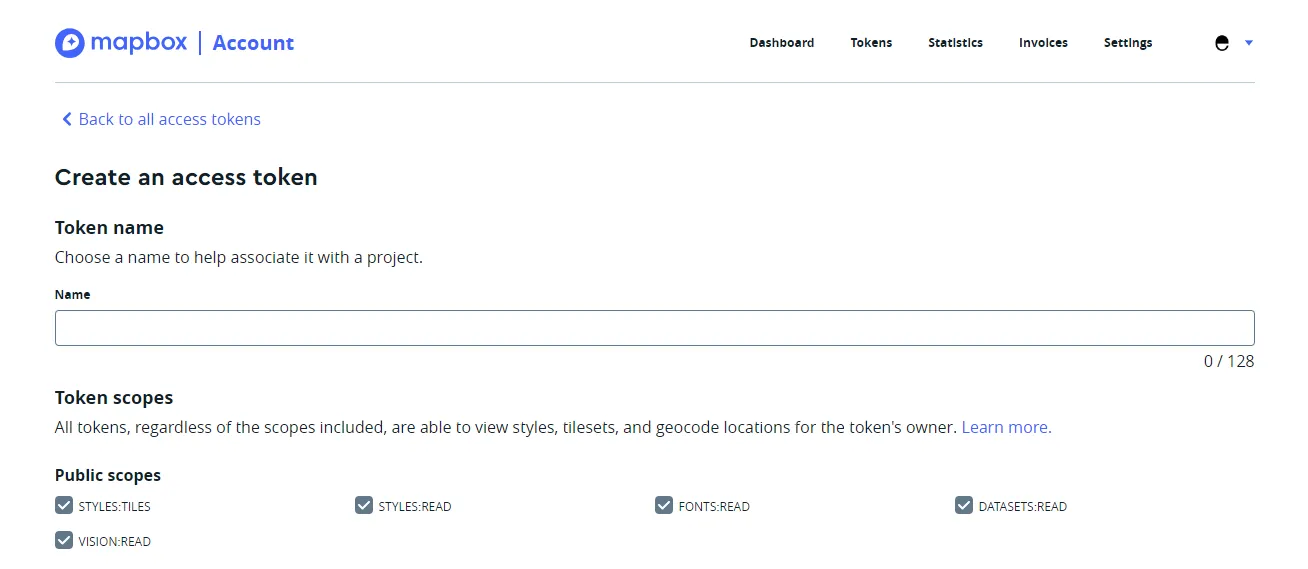Viewport: 1308px width, 569px height.
Task: Toggle the VISION:READ checkbox
Action: 64,540
